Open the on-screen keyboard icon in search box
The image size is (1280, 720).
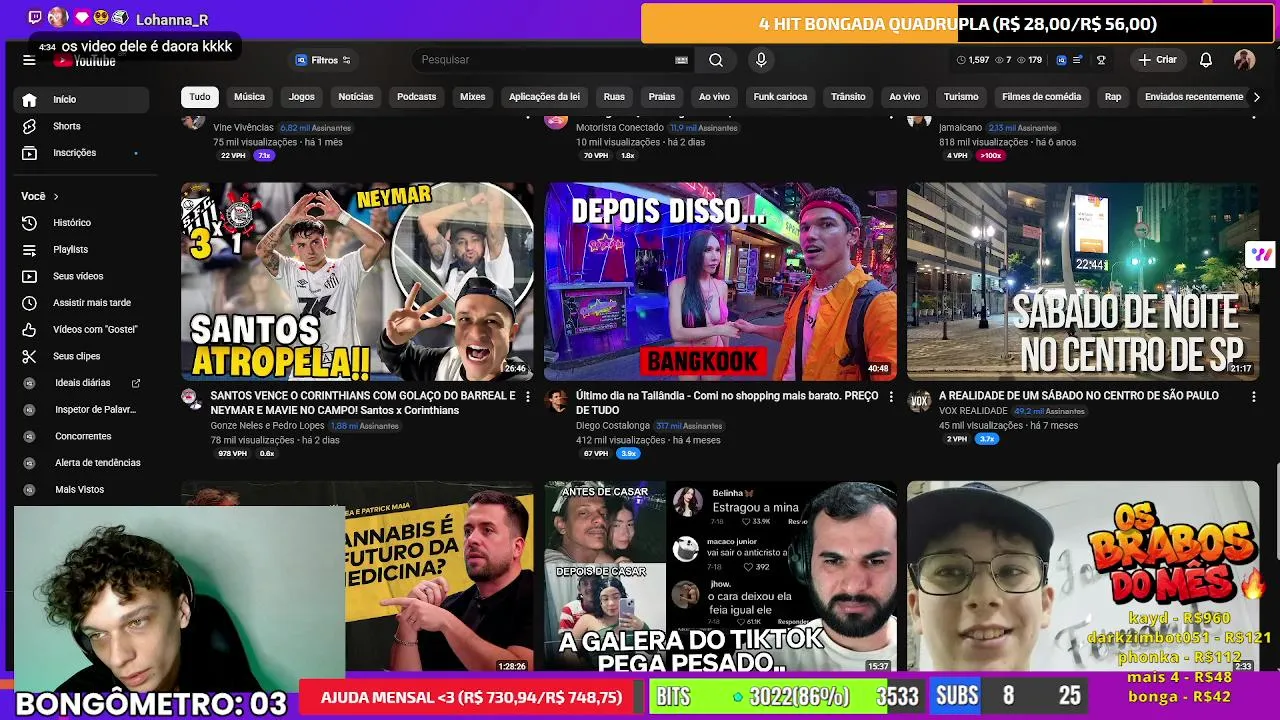click(x=681, y=60)
